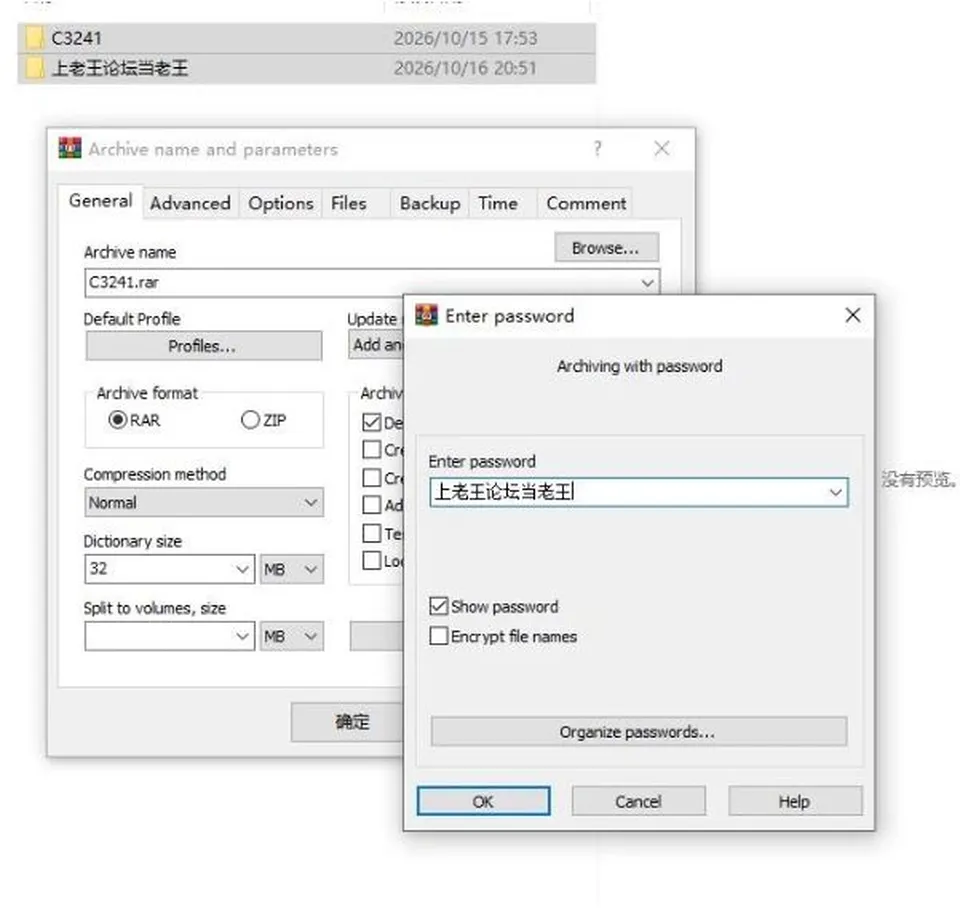Select the ZIP archive format
Viewport: 960px width, 910px height.
pyautogui.click(x=250, y=420)
